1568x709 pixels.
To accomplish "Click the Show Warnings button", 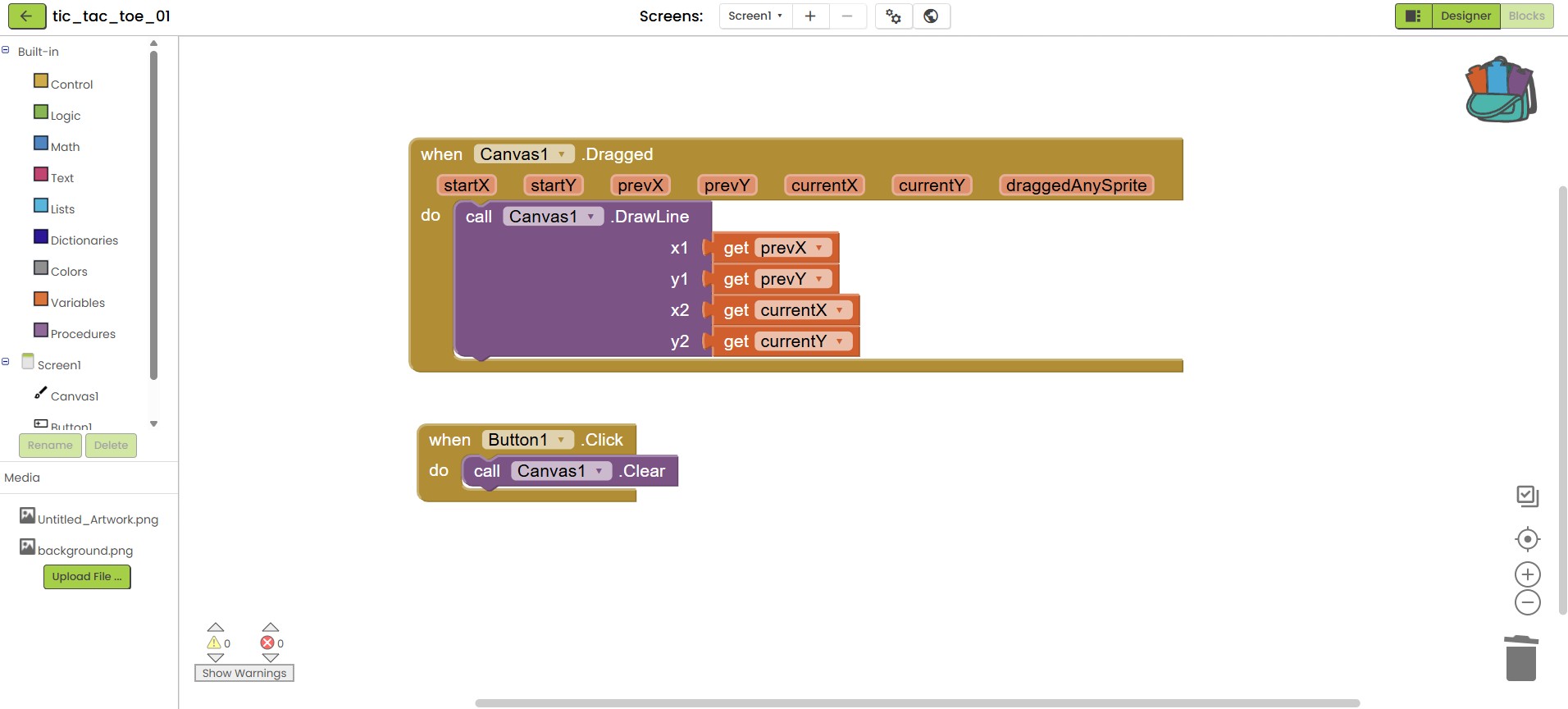I will coord(244,673).
